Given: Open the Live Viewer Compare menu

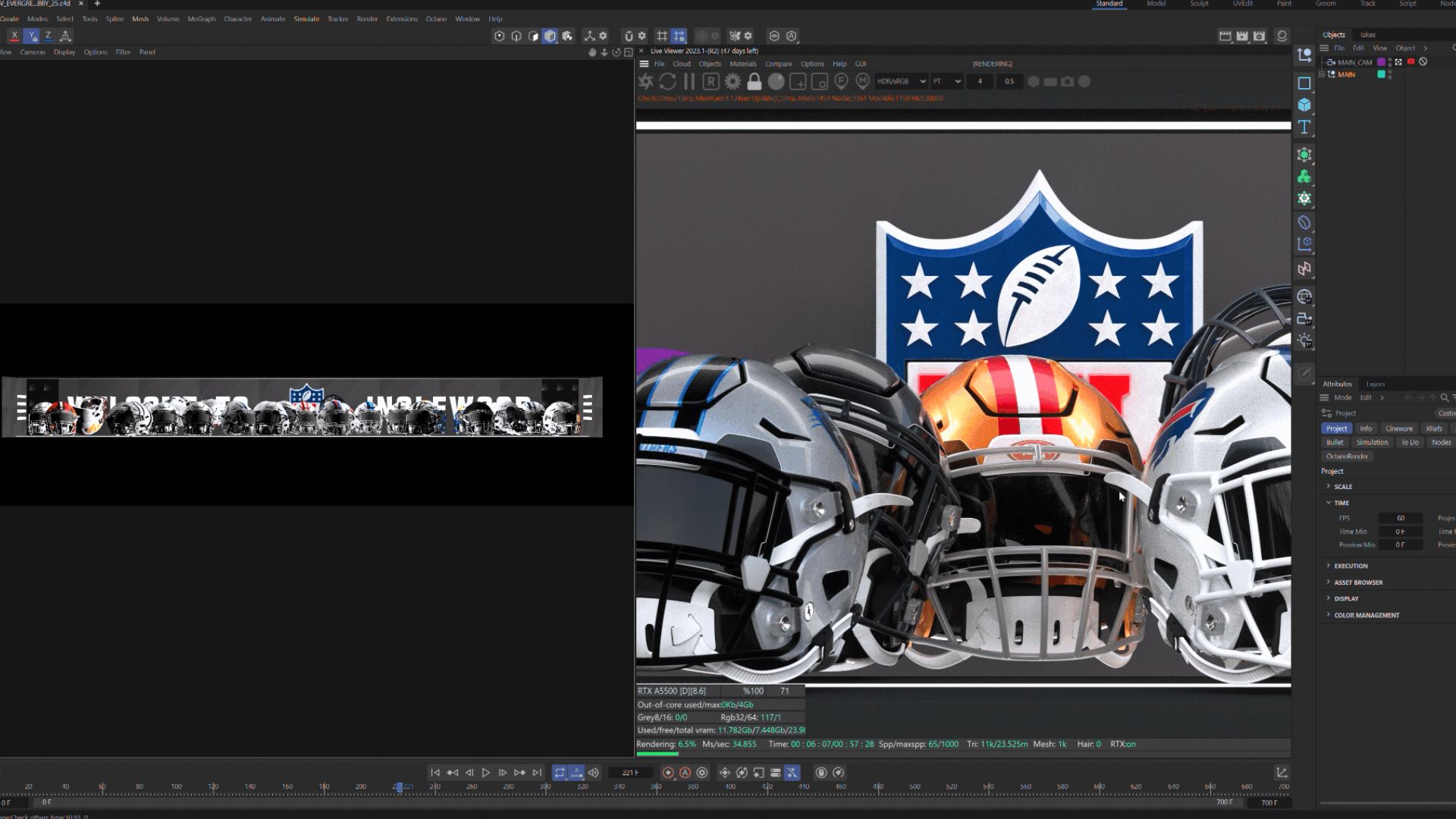Looking at the screenshot, I should [x=778, y=64].
